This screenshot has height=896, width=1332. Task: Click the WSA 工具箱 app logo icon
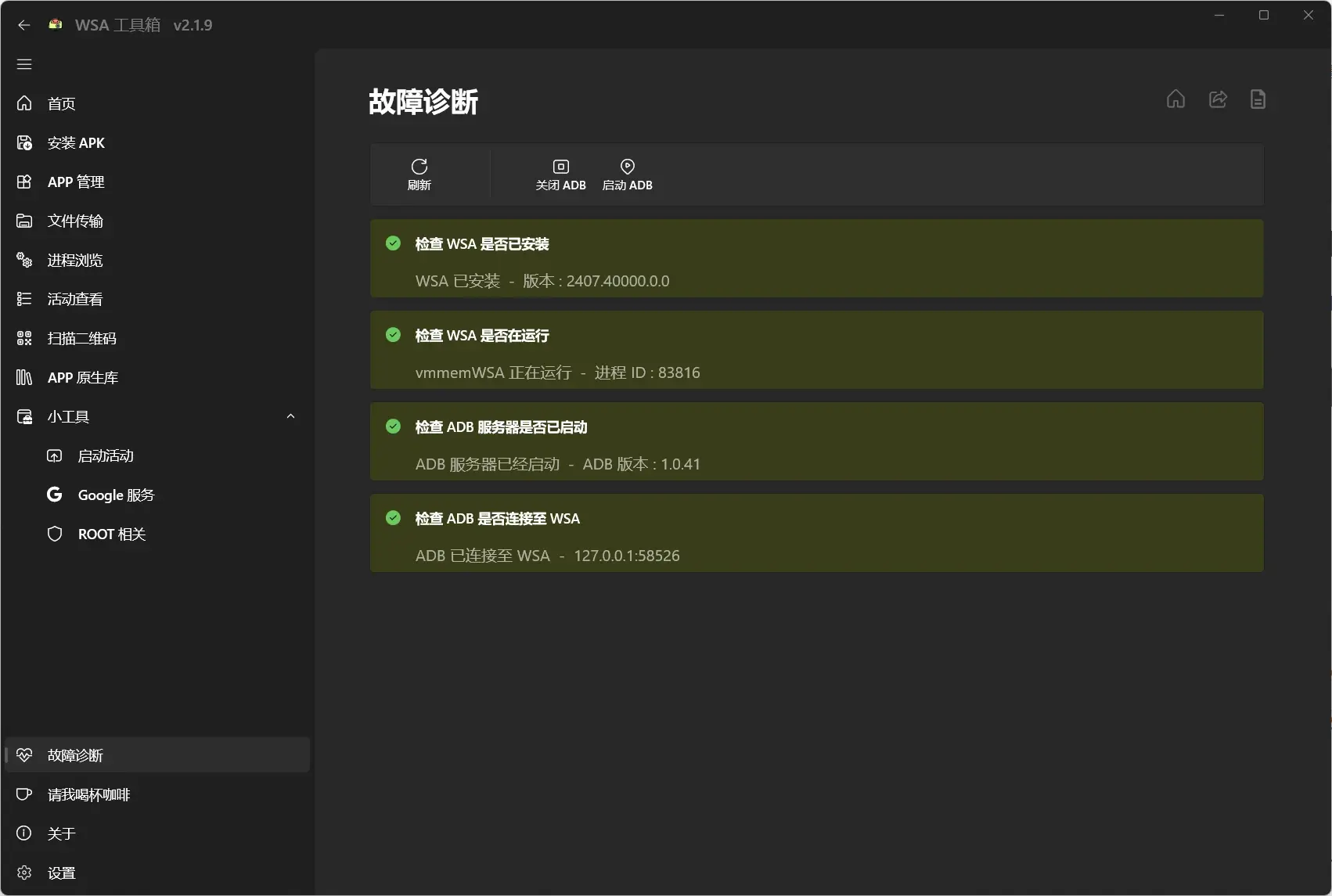click(56, 24)
